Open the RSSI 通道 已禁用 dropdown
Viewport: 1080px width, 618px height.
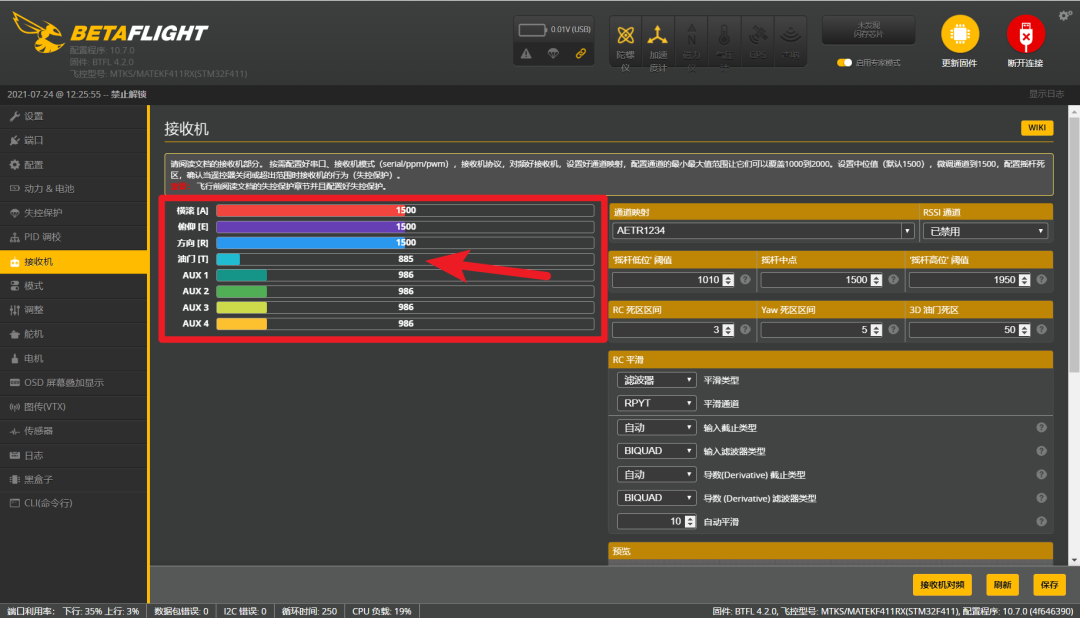[986, 231]
